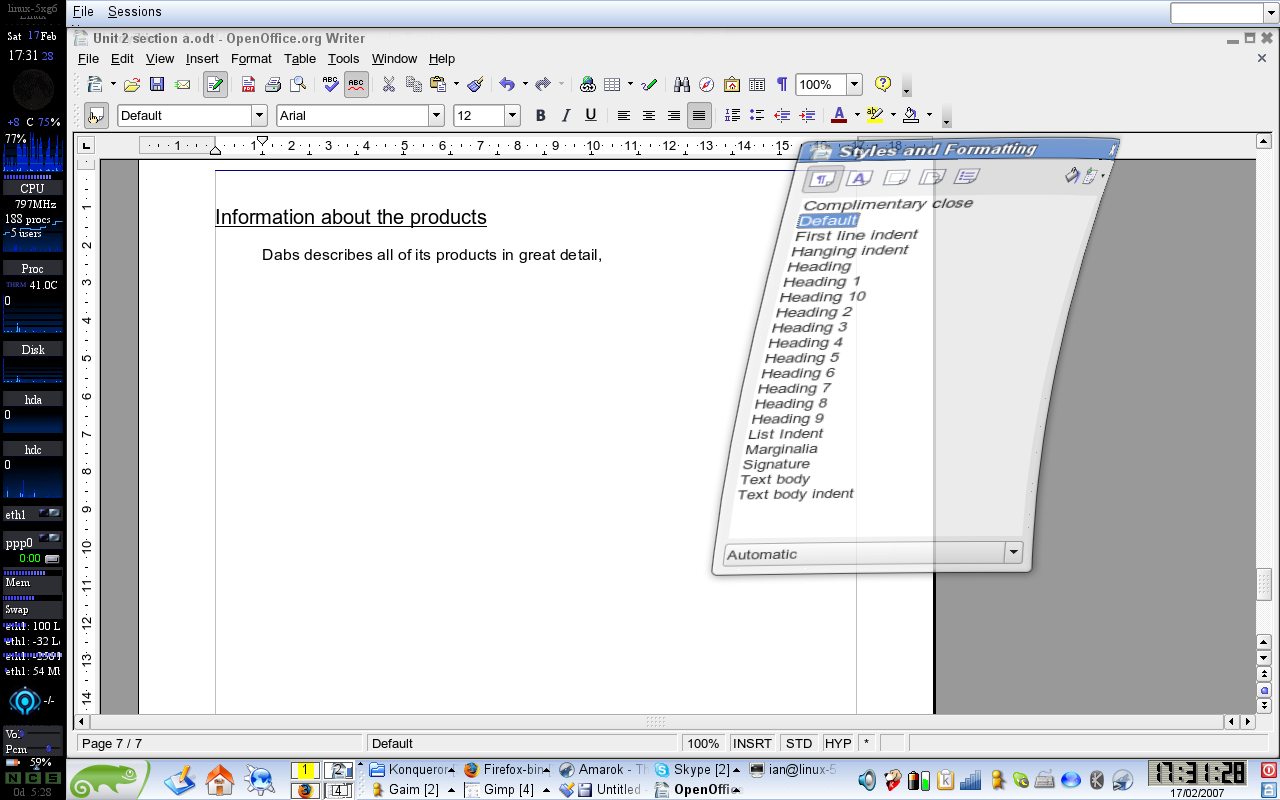Apply the background color bucket
The height and width of the screenshot is (800, 1280).
click(x=911, y=116)
